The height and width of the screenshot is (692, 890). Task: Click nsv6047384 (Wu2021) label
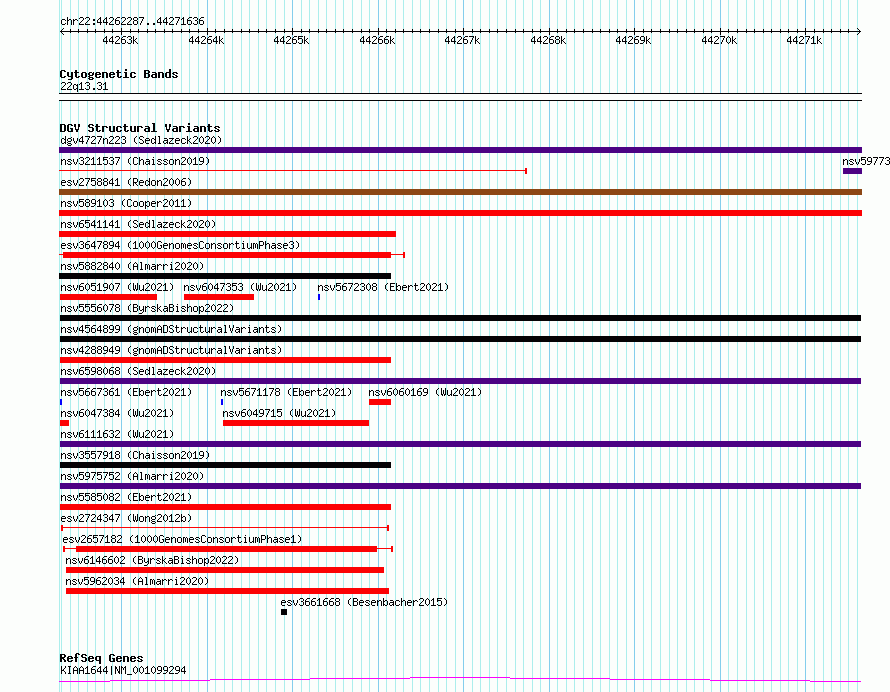(x=117, y=413)
